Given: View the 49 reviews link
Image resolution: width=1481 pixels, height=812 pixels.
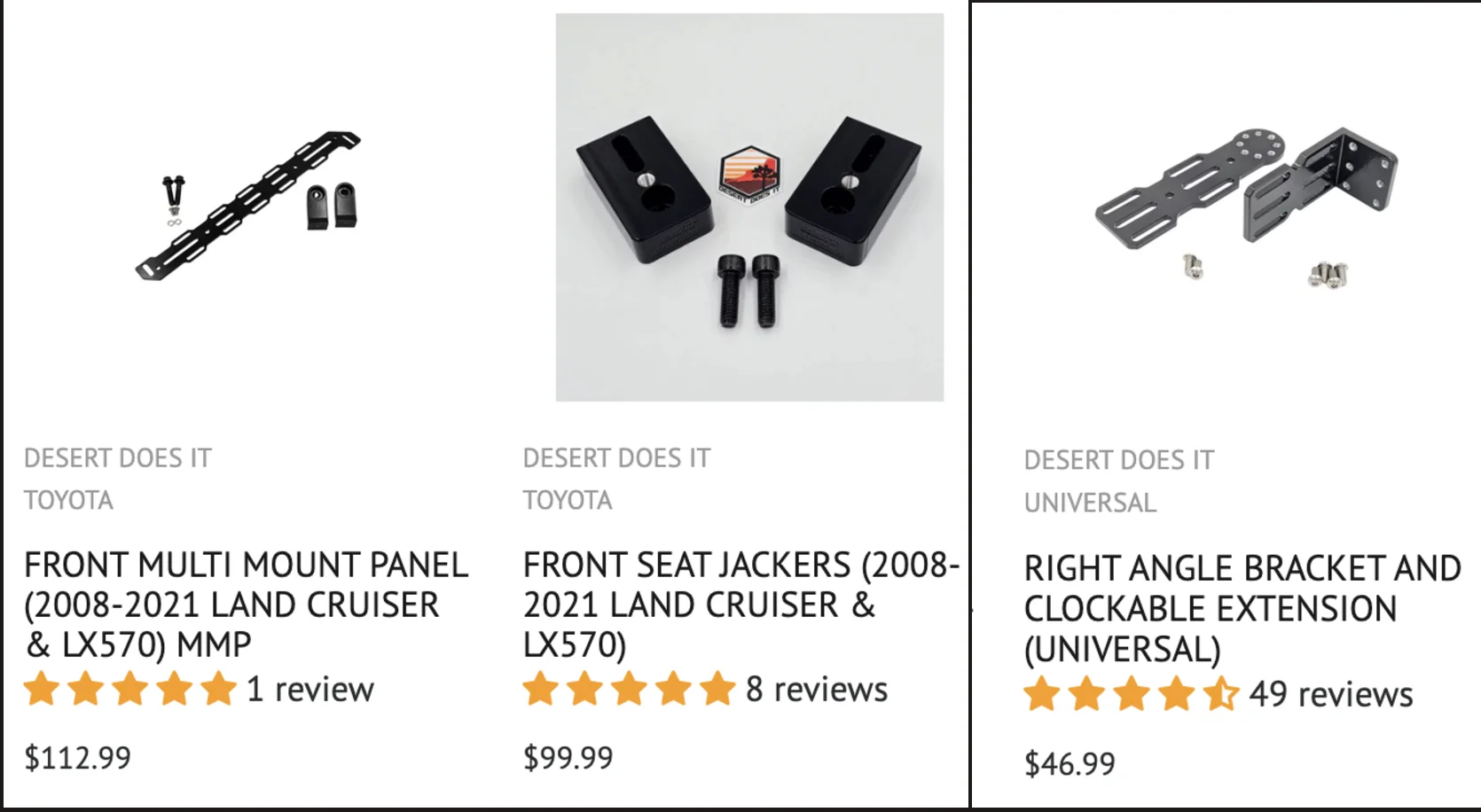Looking at the screenshot, I should tap(1331, 695).
